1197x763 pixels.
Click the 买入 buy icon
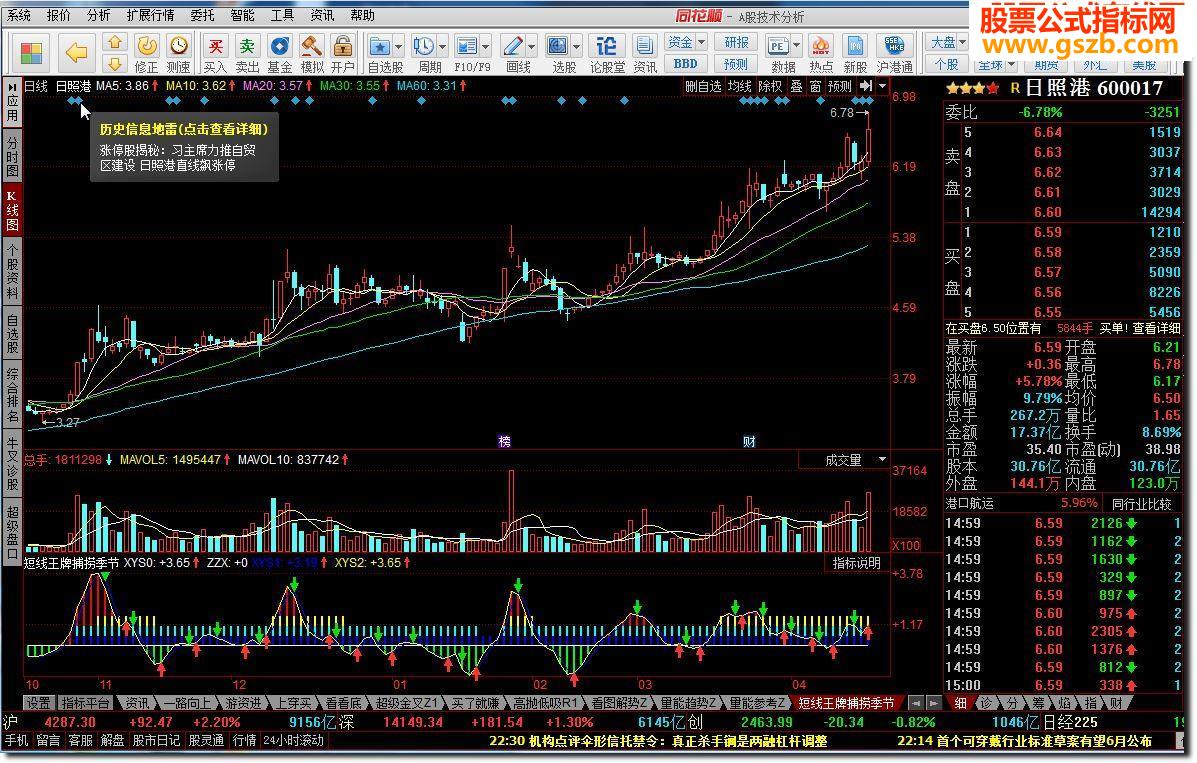point(216,53)
